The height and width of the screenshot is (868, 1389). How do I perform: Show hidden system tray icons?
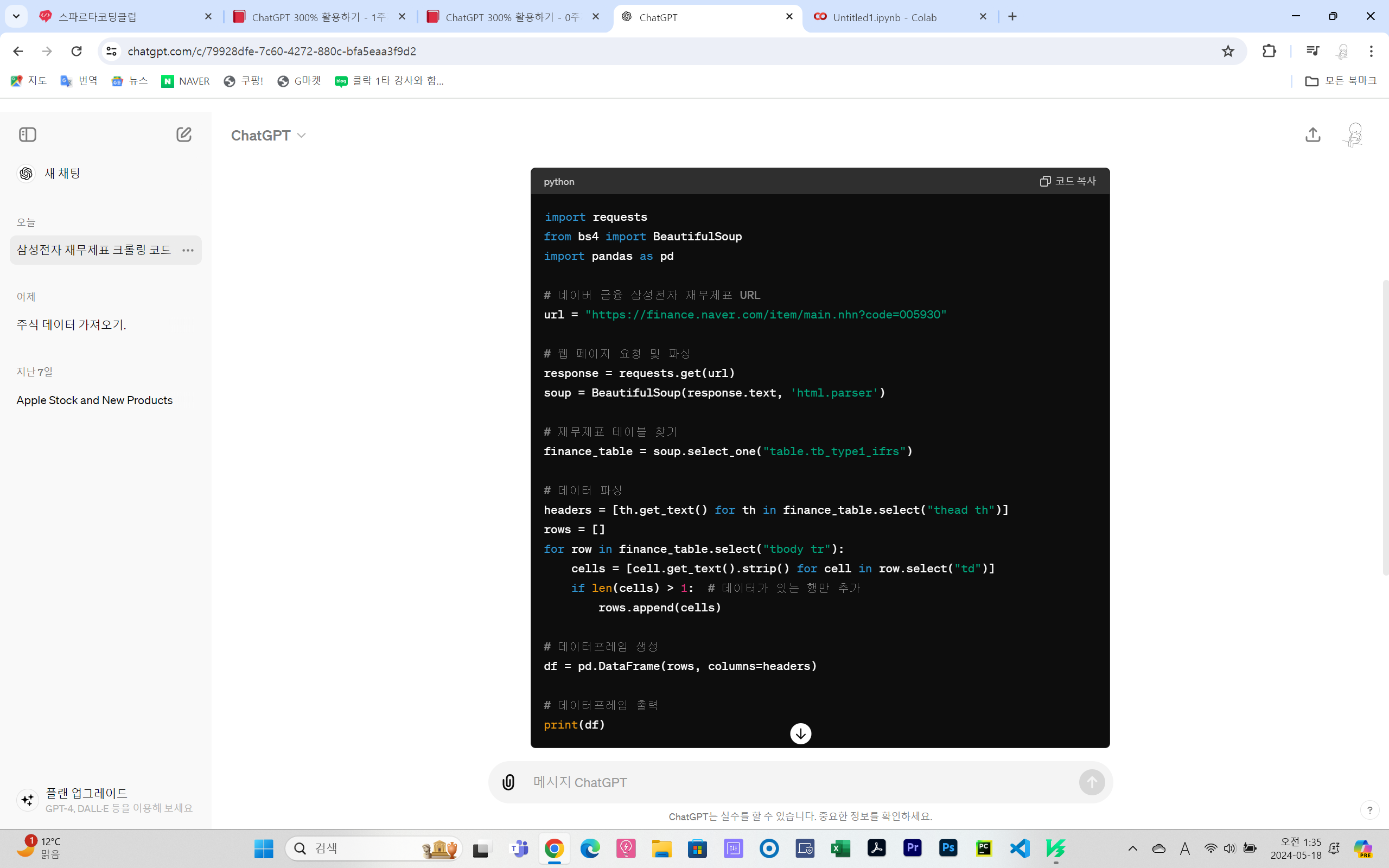[1132, 848]
